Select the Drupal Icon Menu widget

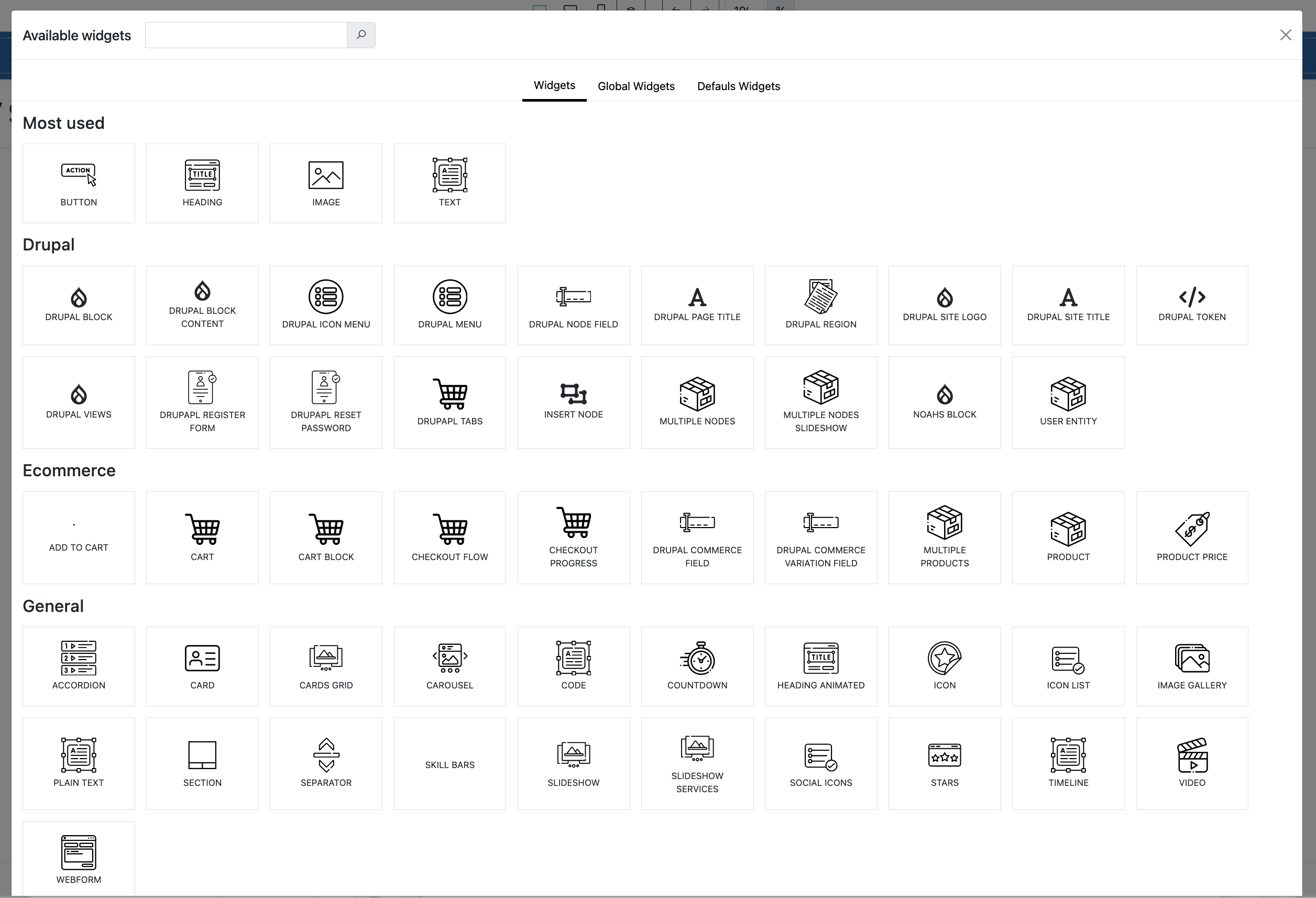(326, 305)
